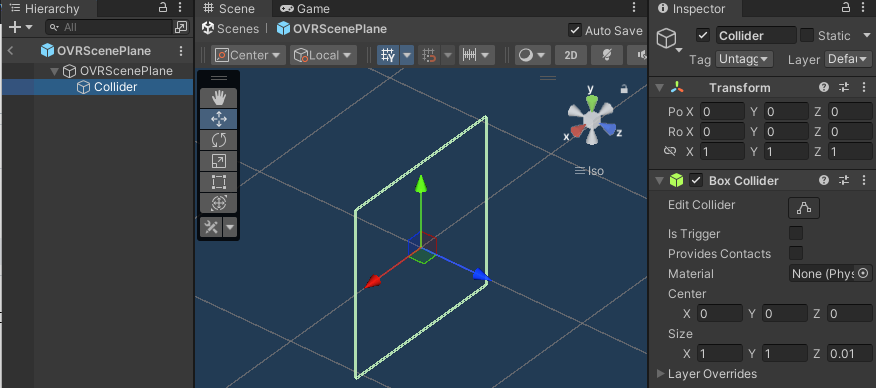Screen dimensions: 876x388
Task: Lock the Hierarchy panel
Action: (x=163, y=7)
